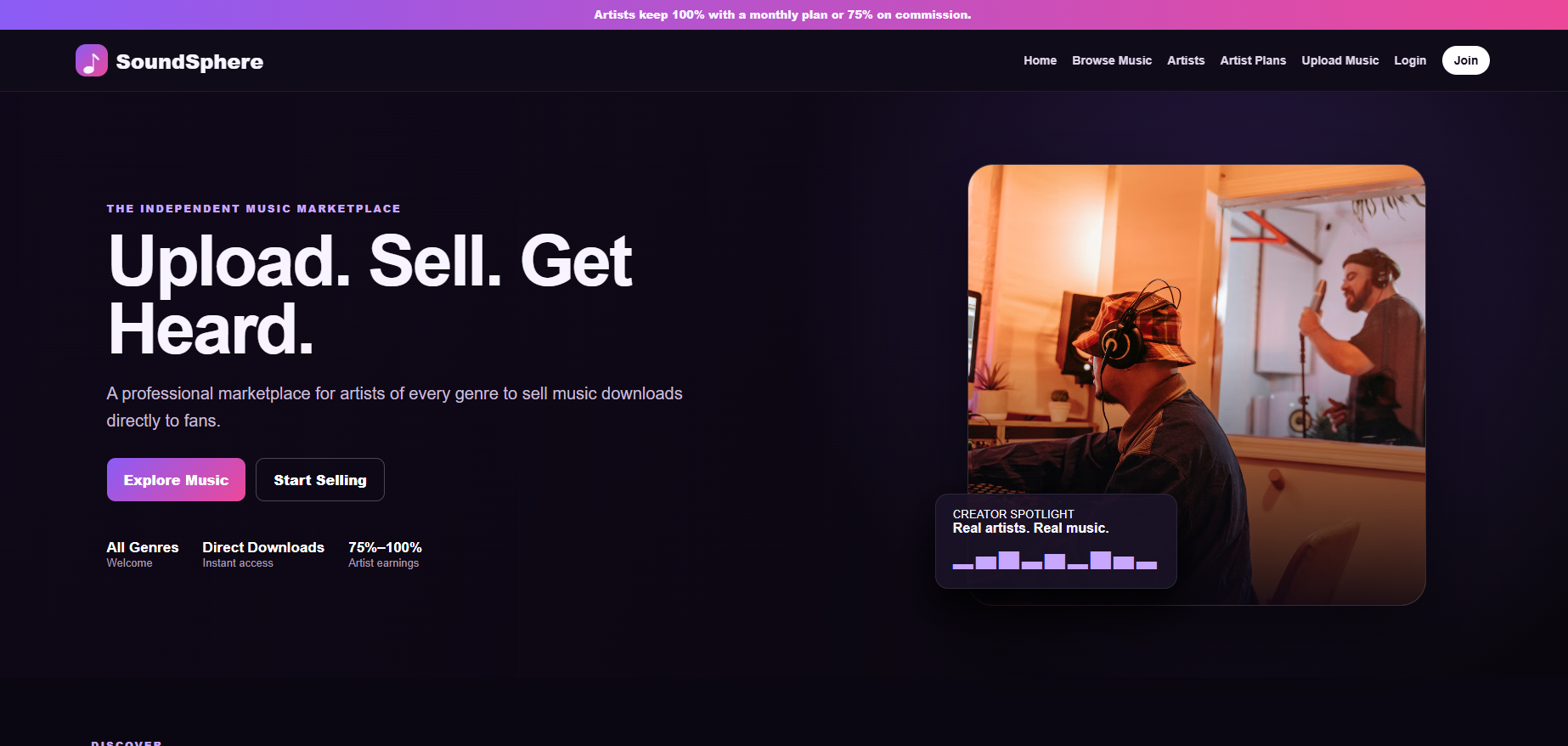Click the white Join button
Screen dimensions: 1568x746
pos(1465,60)
